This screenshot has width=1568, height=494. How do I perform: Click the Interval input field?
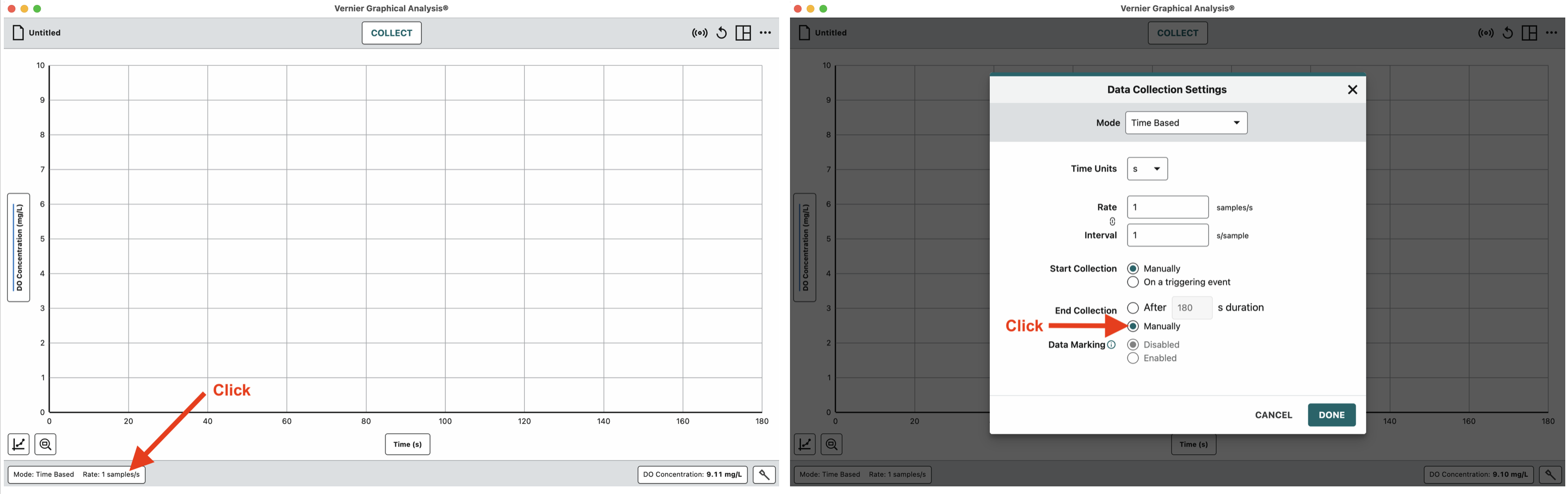1167,236
